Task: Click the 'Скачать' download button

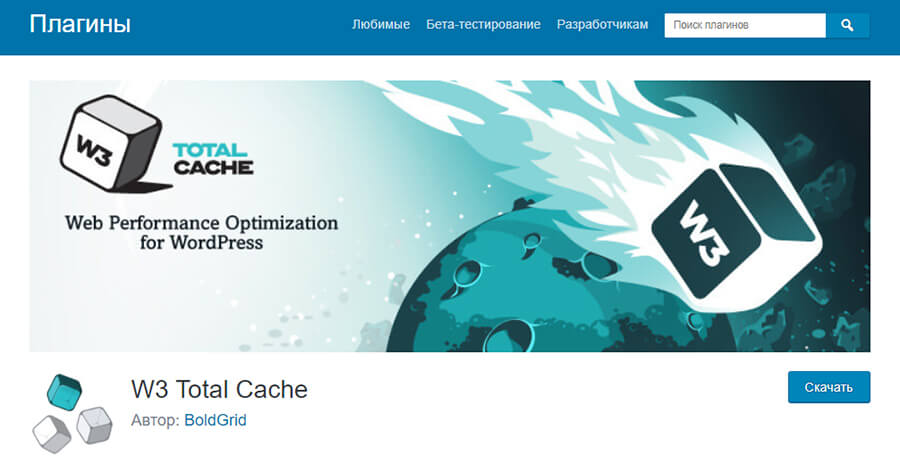Action: tap(829, 387)
